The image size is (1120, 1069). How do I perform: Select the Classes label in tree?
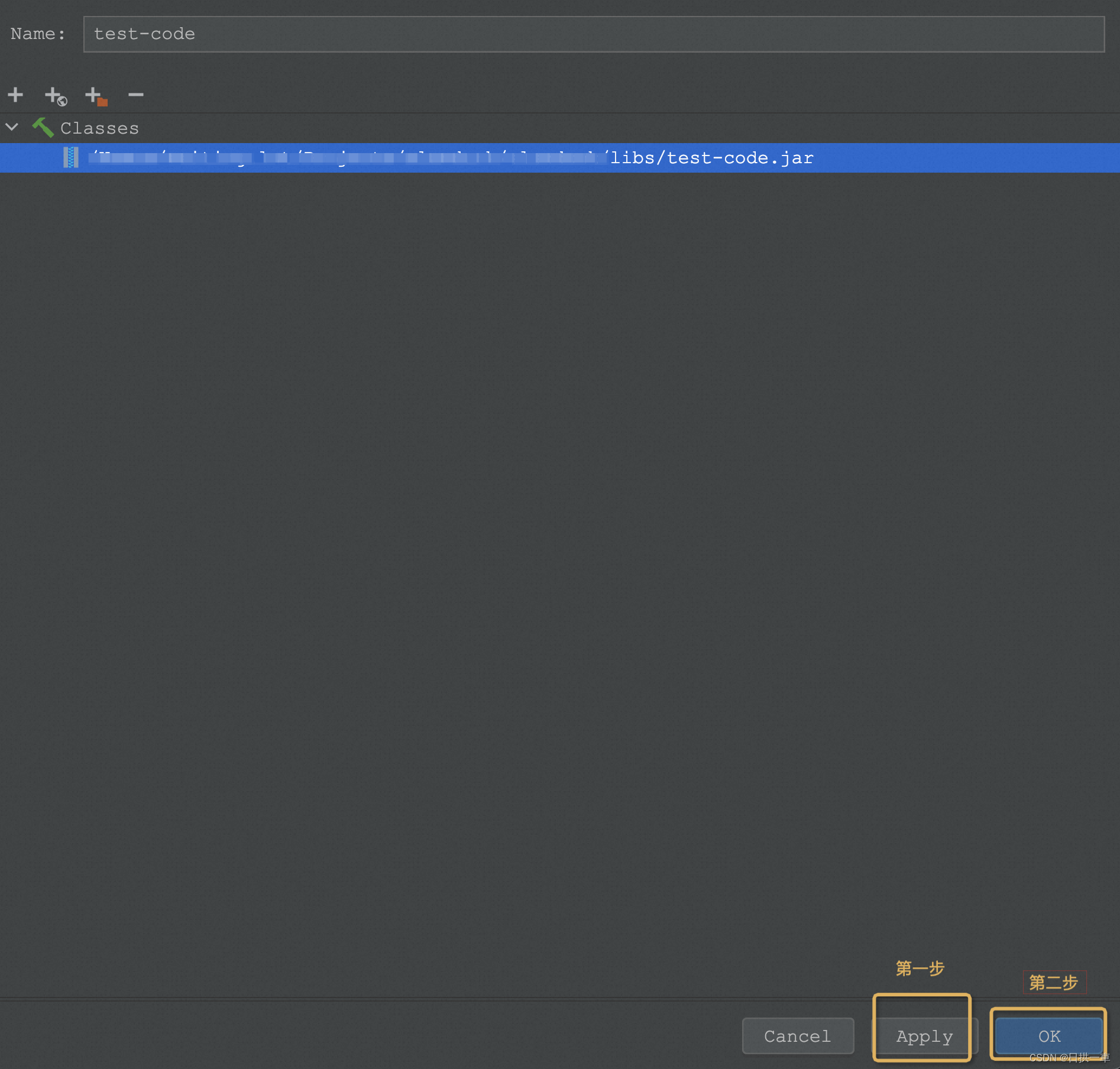tap(99, 128)
